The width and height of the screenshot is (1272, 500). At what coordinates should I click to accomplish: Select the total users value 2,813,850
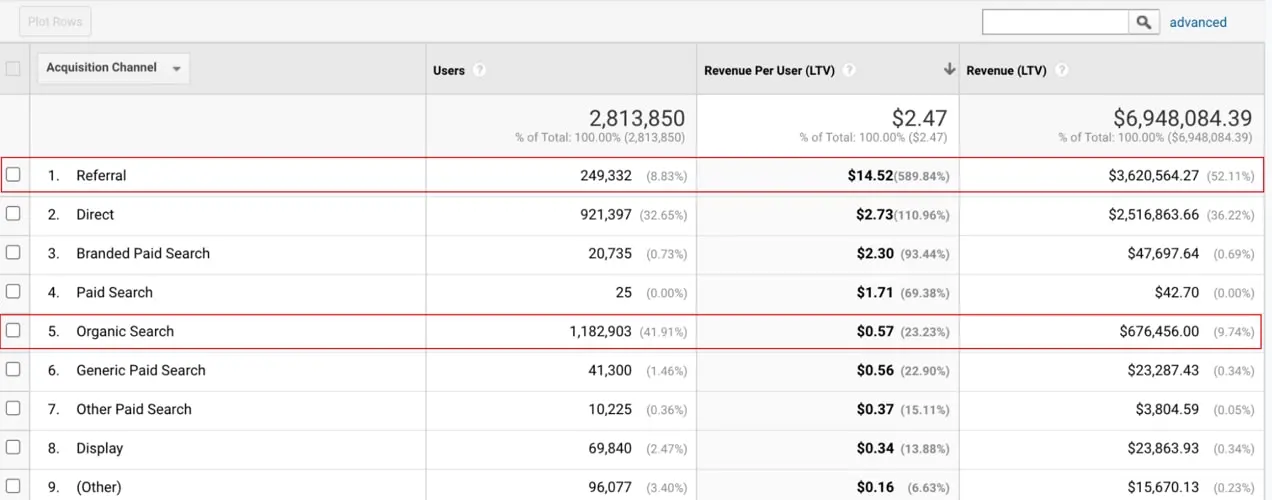tap(637, 119)
